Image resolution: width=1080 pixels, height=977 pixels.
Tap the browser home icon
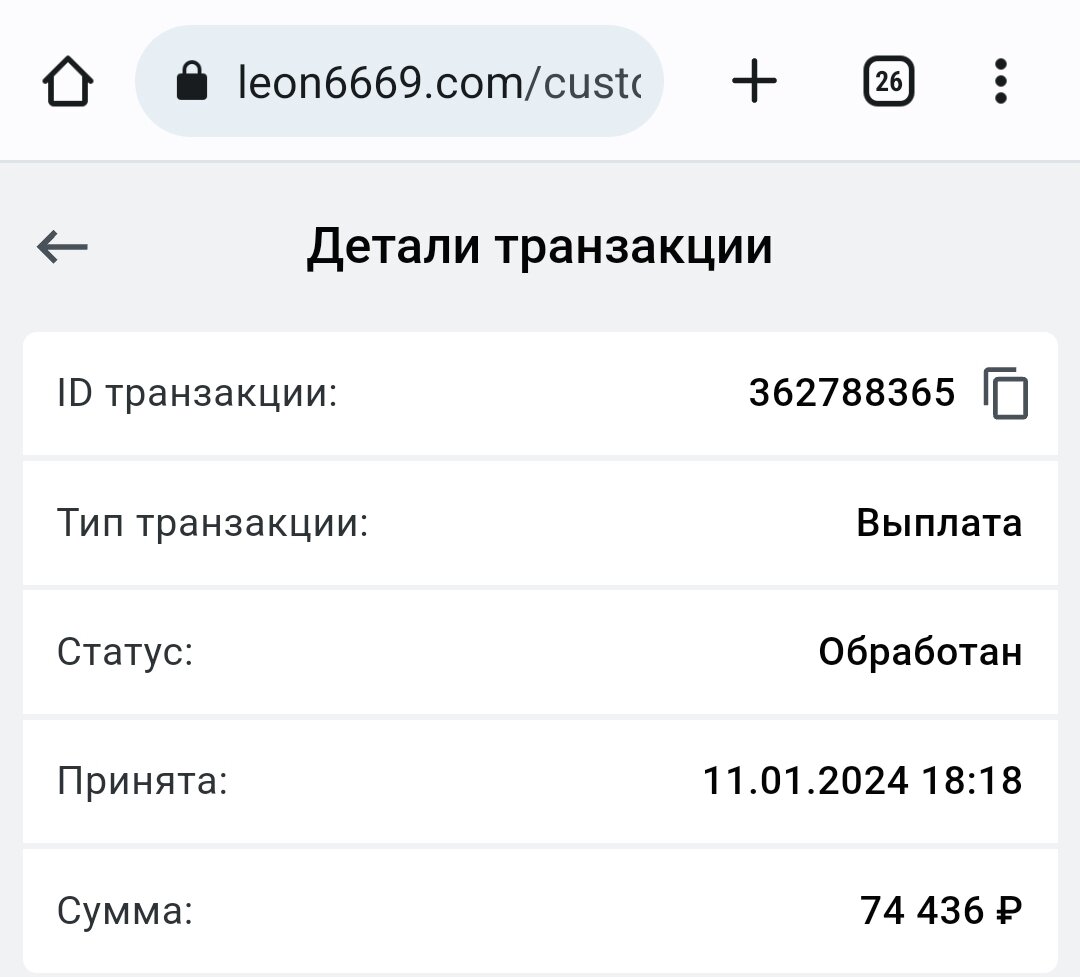pos(68,81)
